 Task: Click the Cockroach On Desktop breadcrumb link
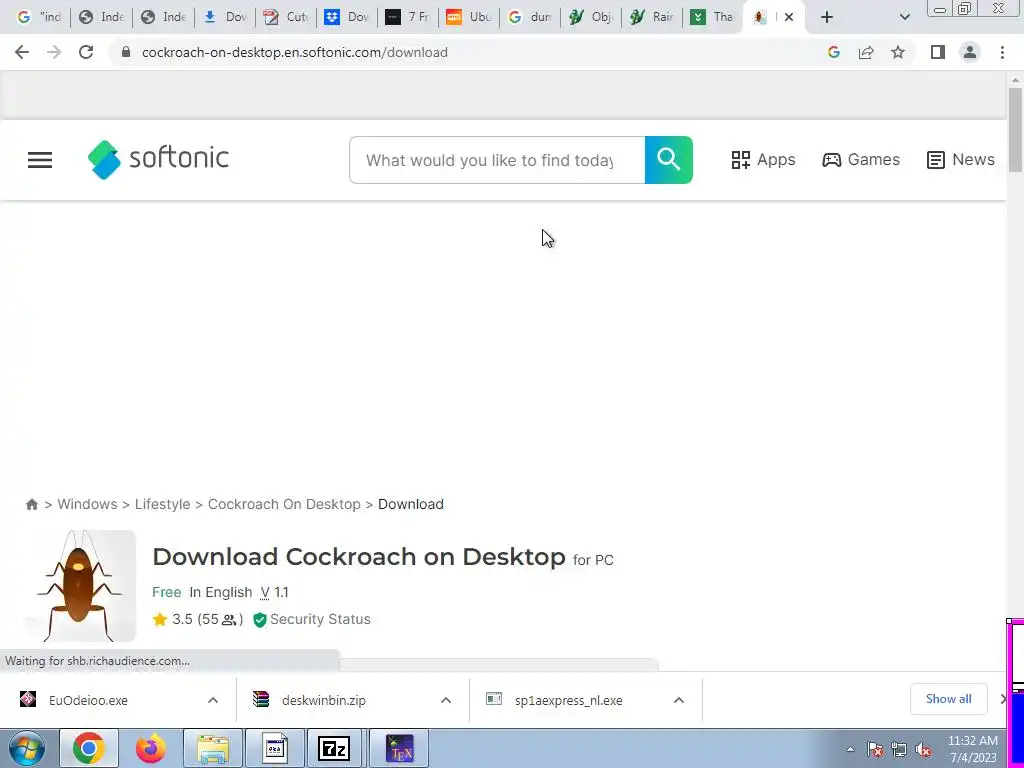(x=284, y=504)
